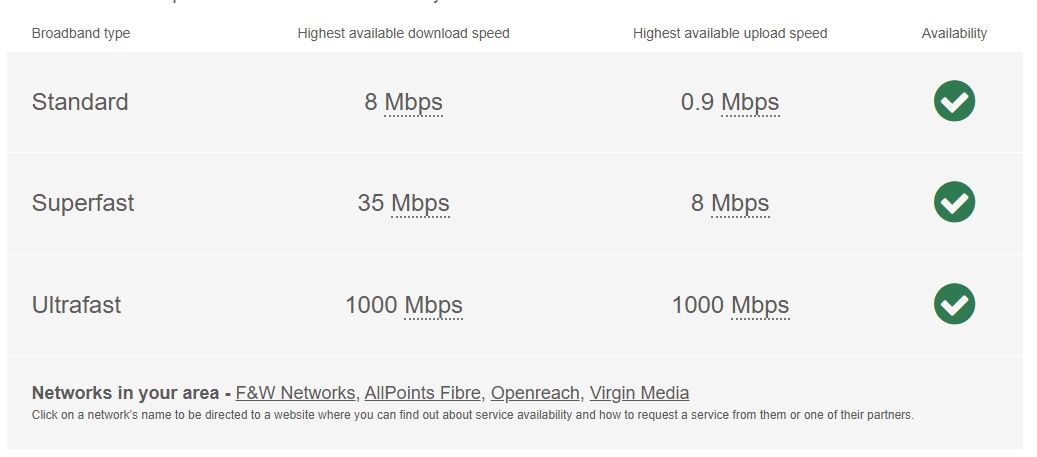Viewport: 1037px width, 457px height.
Task: Select the Superfast broadband type label
Action: 83,203
